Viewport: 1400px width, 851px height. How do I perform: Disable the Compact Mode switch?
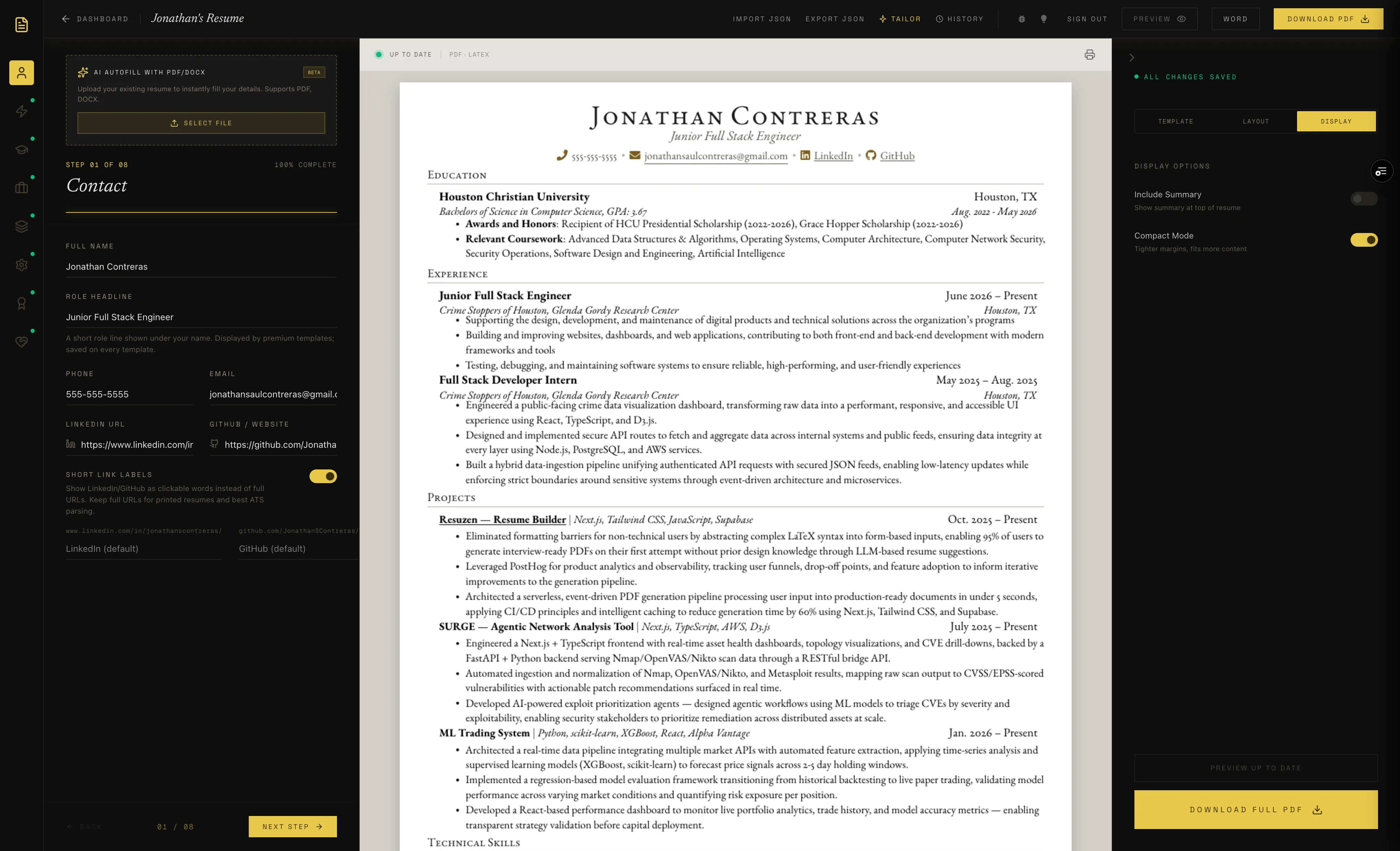[1364, 240]
